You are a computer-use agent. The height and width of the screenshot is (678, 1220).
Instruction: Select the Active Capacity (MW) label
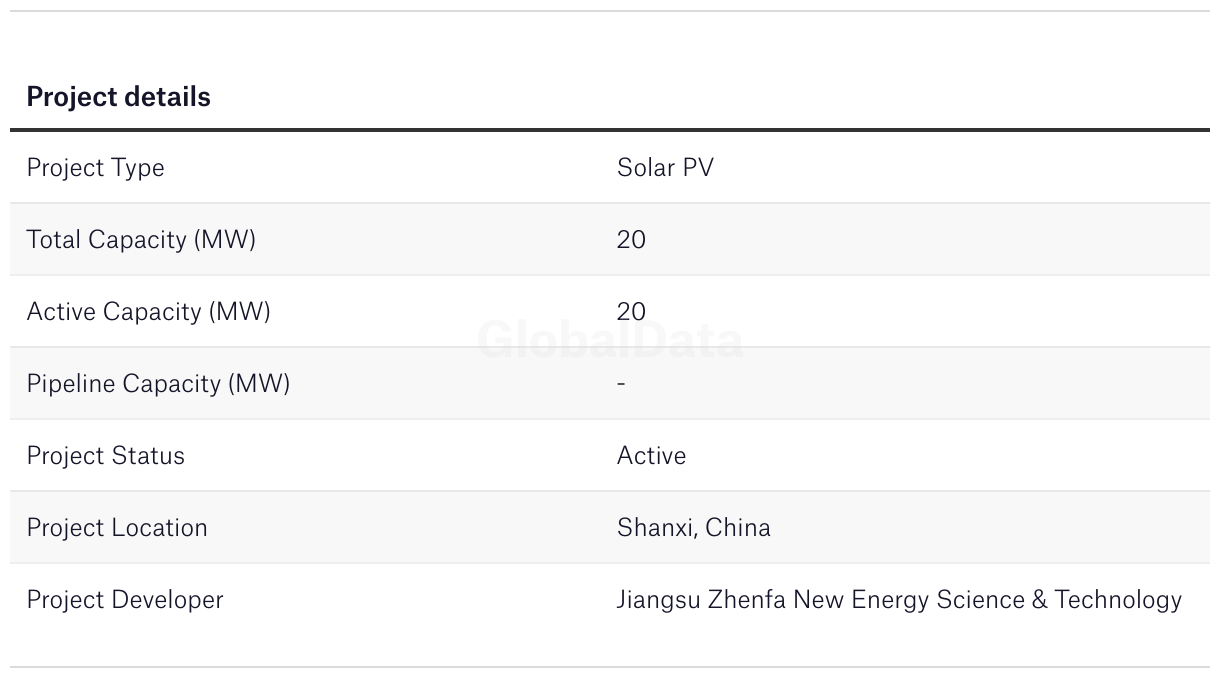click(148, 312)
